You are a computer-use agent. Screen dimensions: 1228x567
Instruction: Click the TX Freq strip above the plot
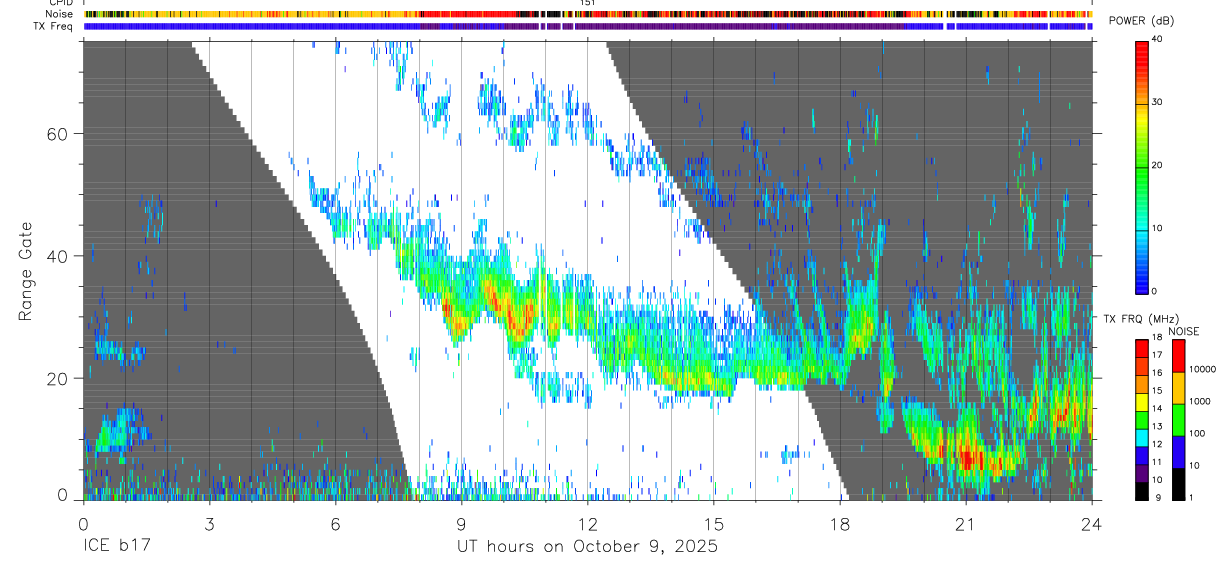tap(588, 26)
